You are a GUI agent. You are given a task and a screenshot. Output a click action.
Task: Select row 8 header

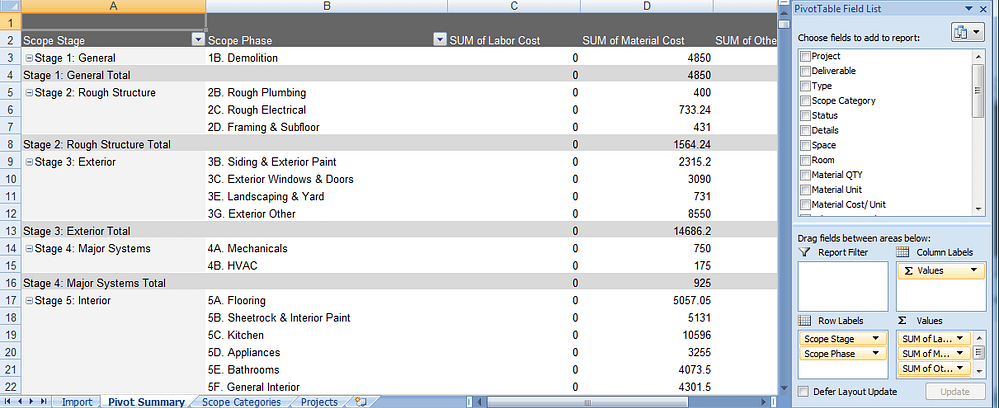point(10,144)
